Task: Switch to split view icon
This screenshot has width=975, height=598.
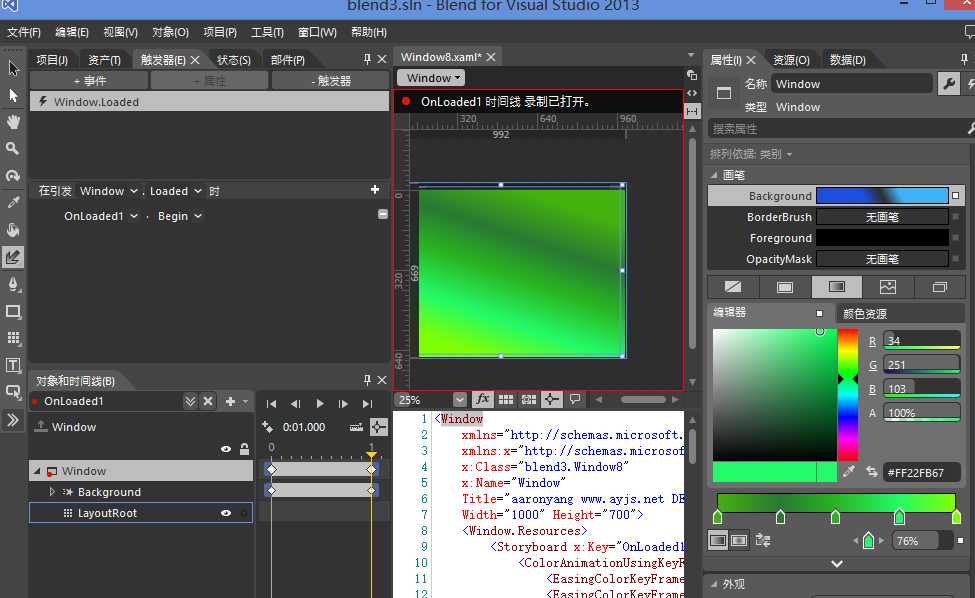Action: pyautogui.click(x=691, y=111)
